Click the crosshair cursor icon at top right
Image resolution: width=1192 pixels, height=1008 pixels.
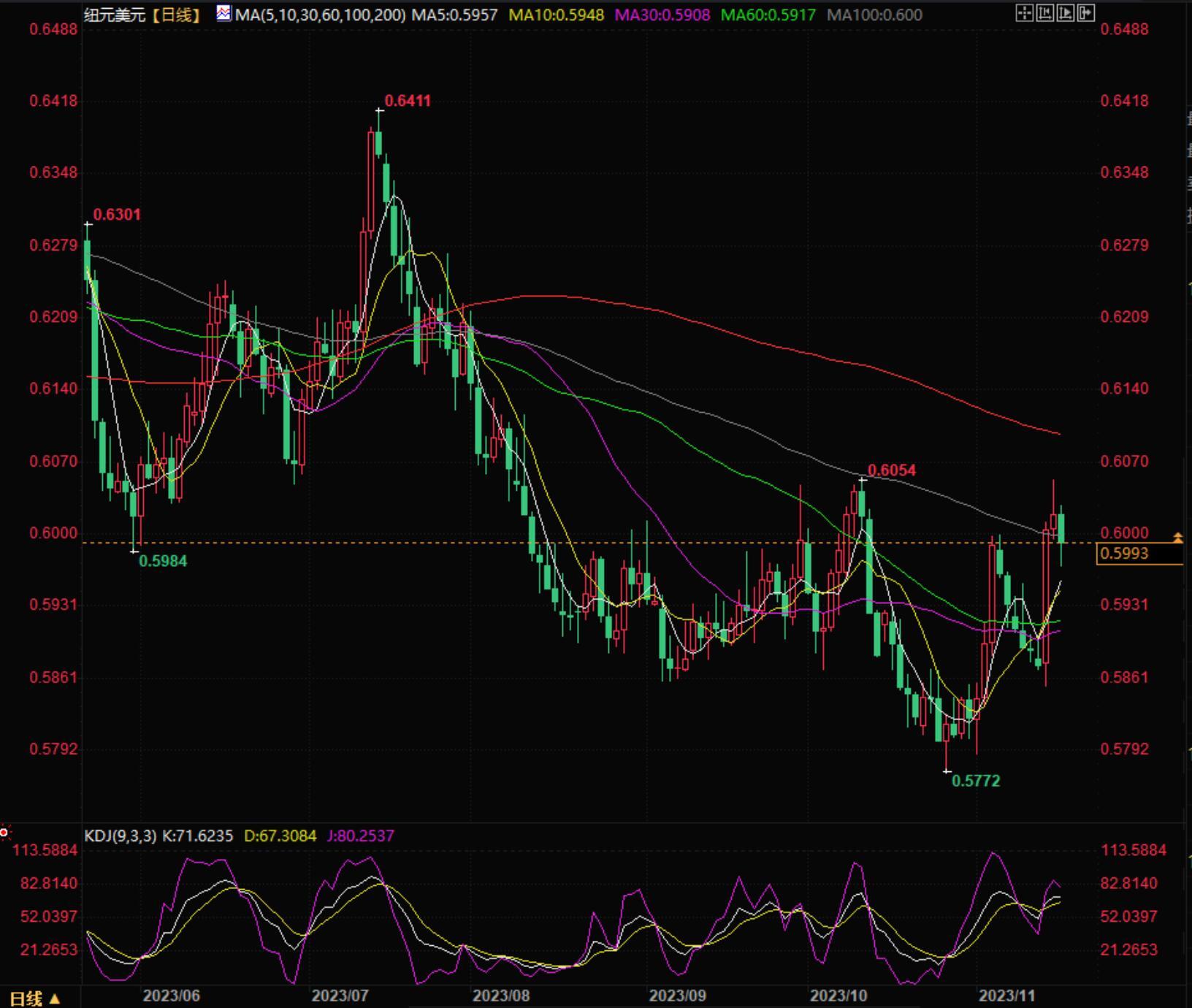(x=1024, y=13)
